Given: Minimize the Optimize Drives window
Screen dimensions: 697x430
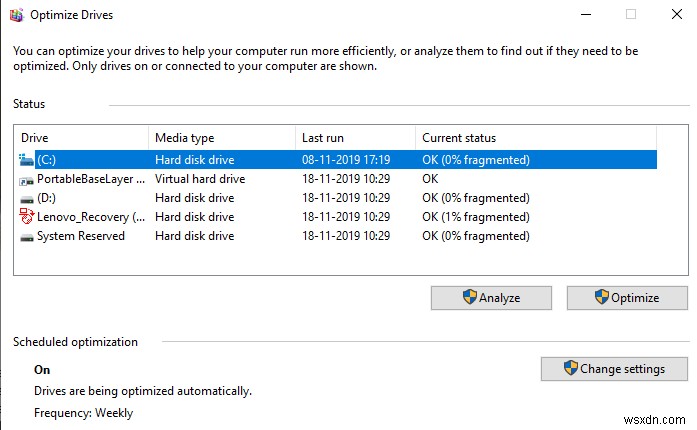Looking at the screenshot, I should [x=586, y=15].
